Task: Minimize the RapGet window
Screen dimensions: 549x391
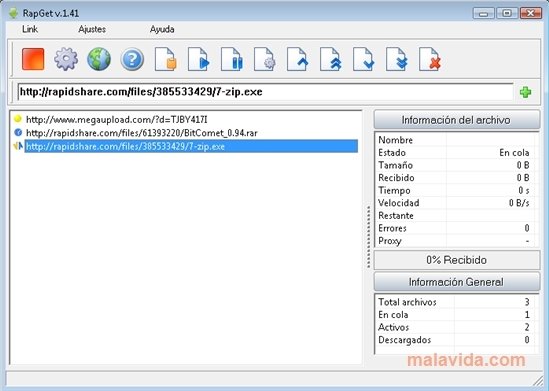Action: (x=484, y=13)
